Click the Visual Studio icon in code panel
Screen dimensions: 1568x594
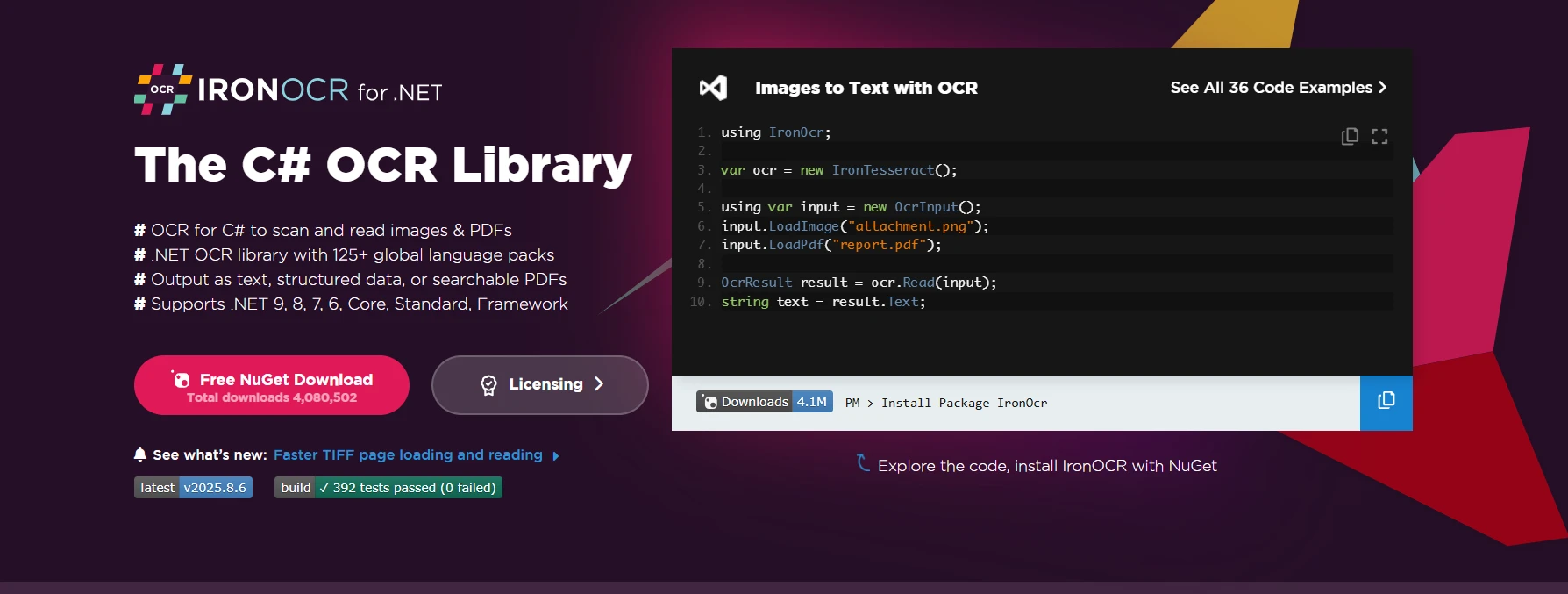[714, 88]
